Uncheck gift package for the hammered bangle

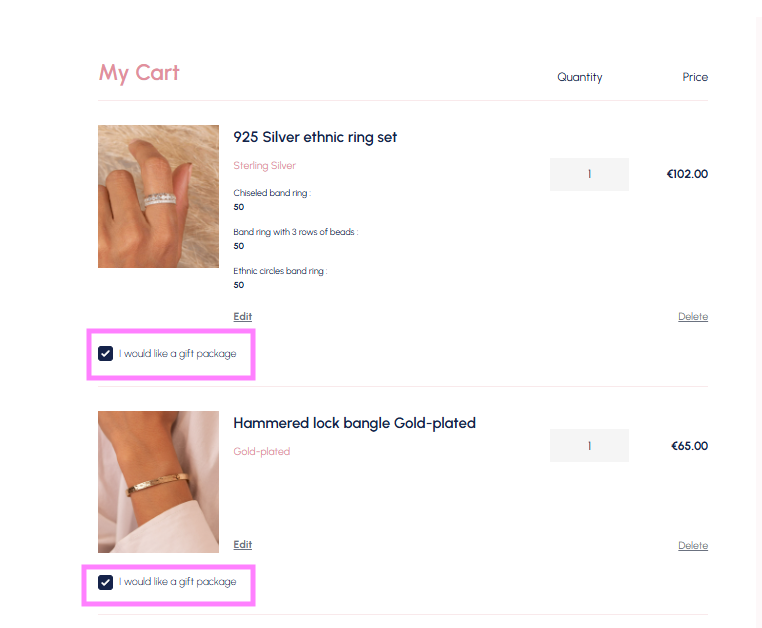coord(106,582)
